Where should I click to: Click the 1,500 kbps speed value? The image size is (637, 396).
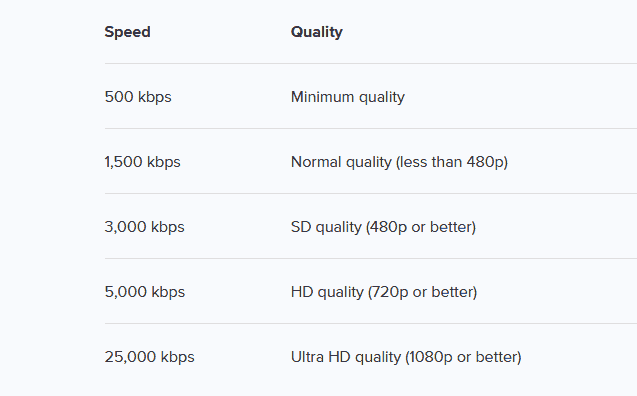point(143,162)
